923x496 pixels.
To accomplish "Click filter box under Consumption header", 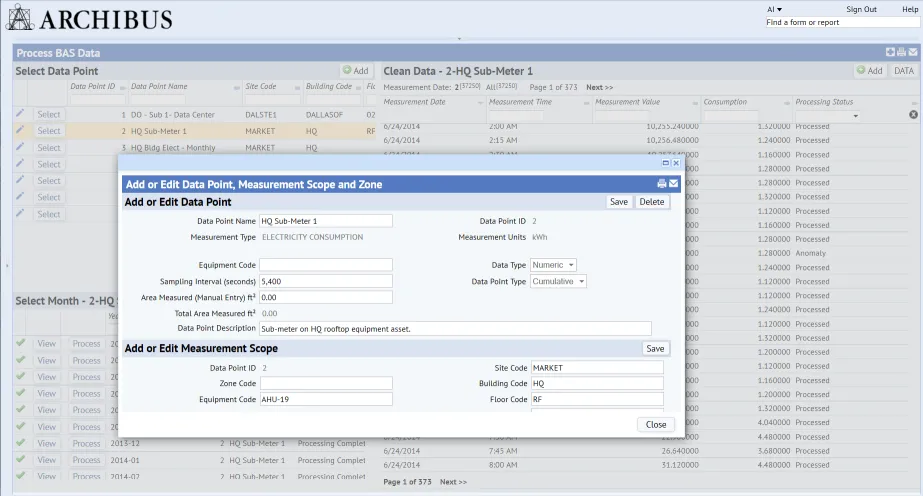I will [x=731, y=116].
